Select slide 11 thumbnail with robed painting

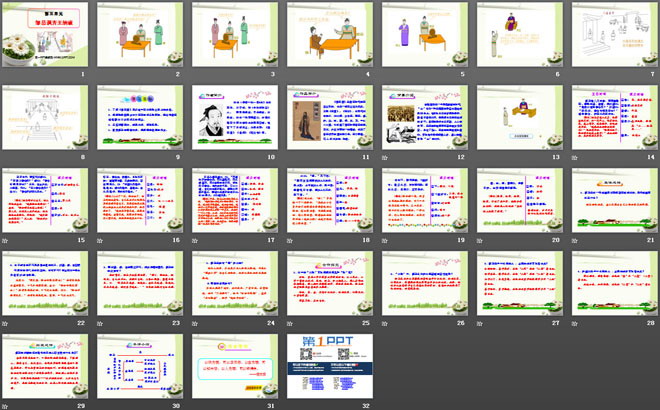coord(330,117)
